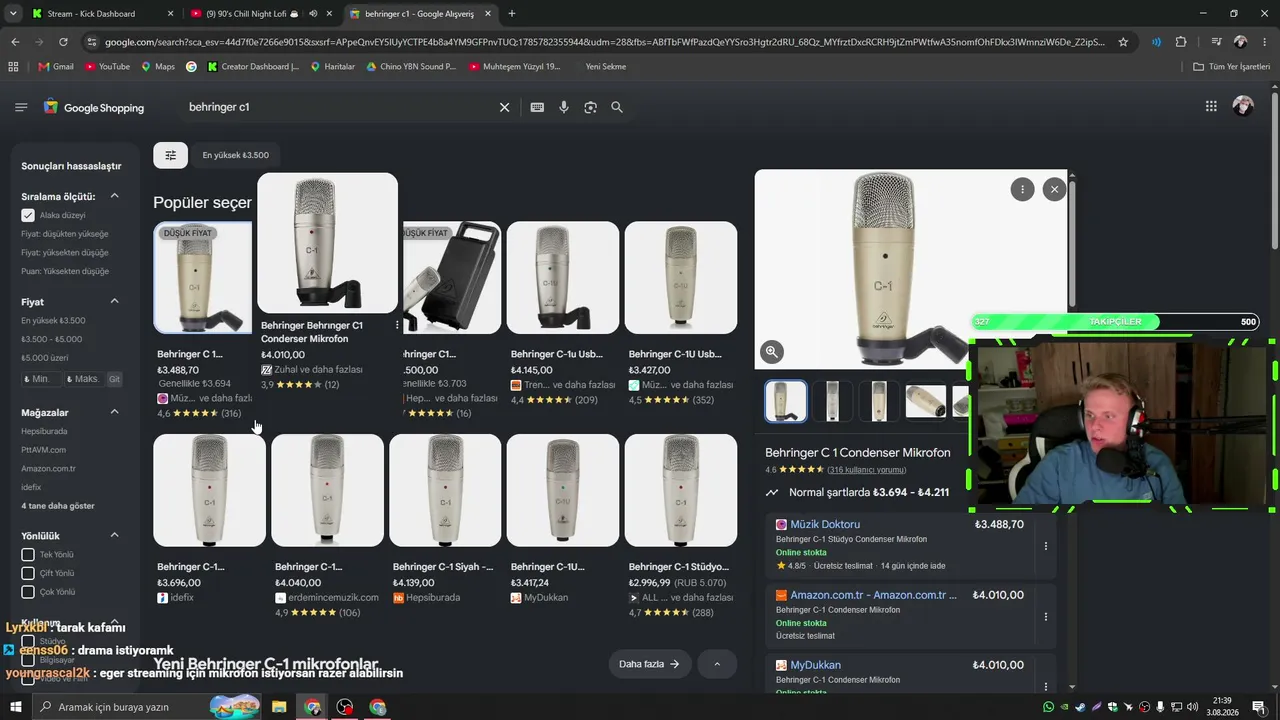Open File Explorer from the taskbar
The height and width of the screenshot is (720, 1280).
coord(279,707)
